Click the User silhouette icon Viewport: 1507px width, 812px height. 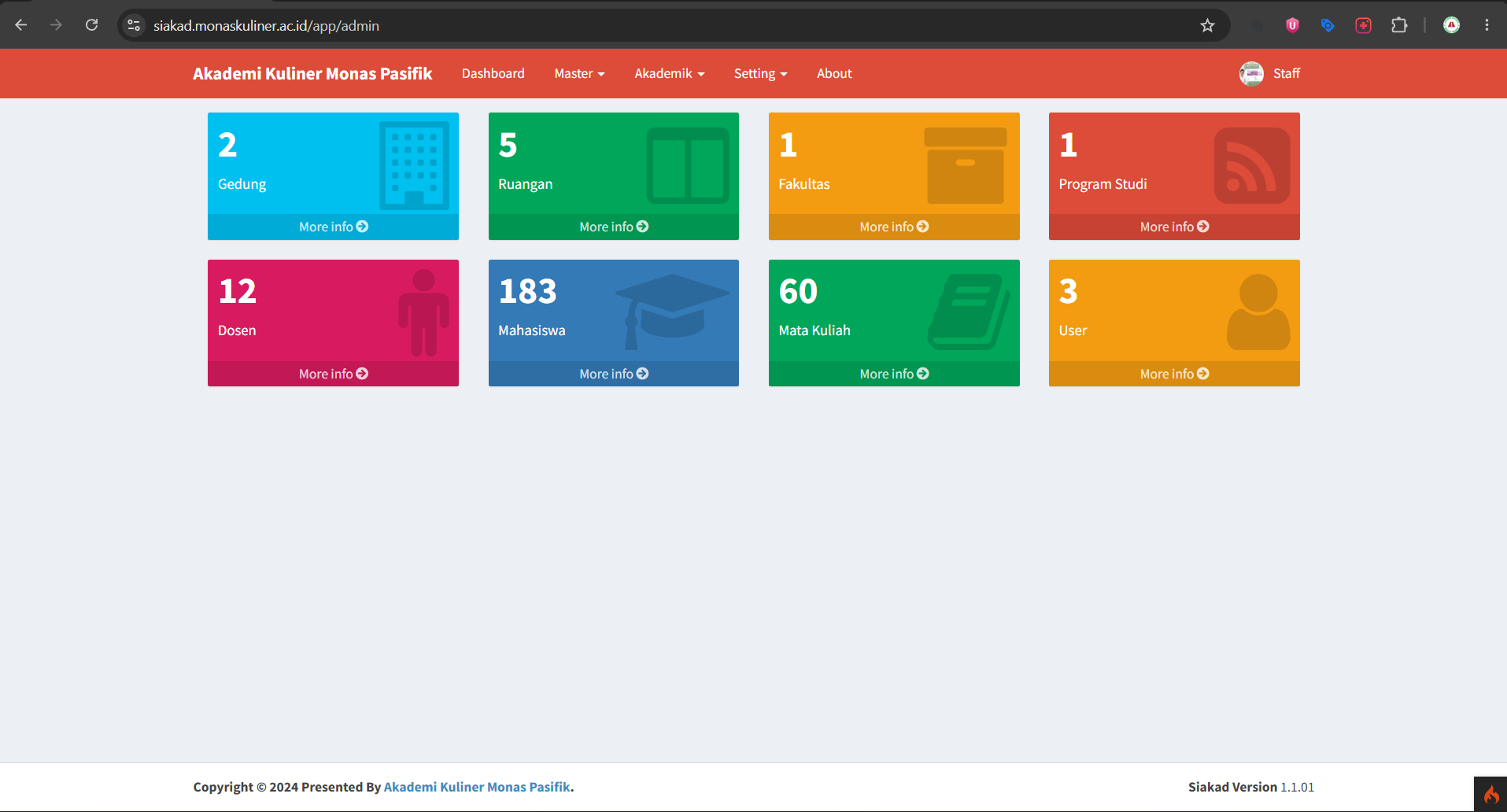(1258, 312)
